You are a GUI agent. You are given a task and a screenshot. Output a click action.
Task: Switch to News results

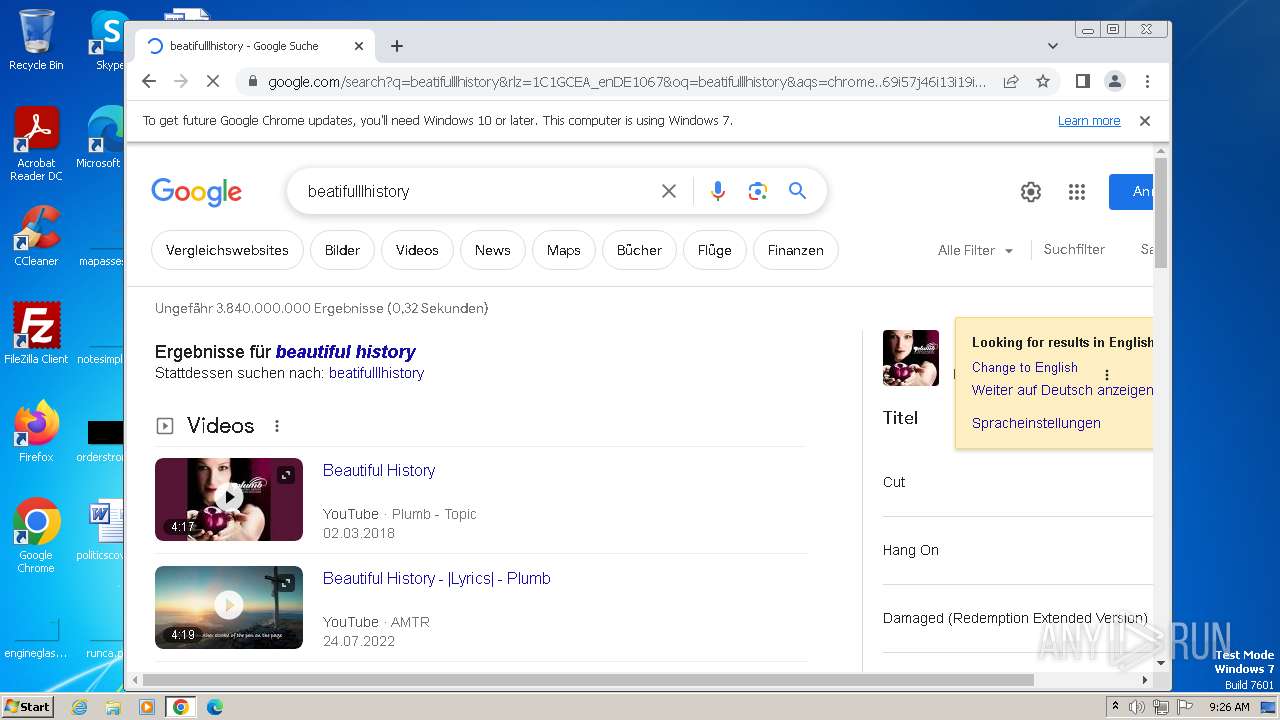[x=492, y=250]
